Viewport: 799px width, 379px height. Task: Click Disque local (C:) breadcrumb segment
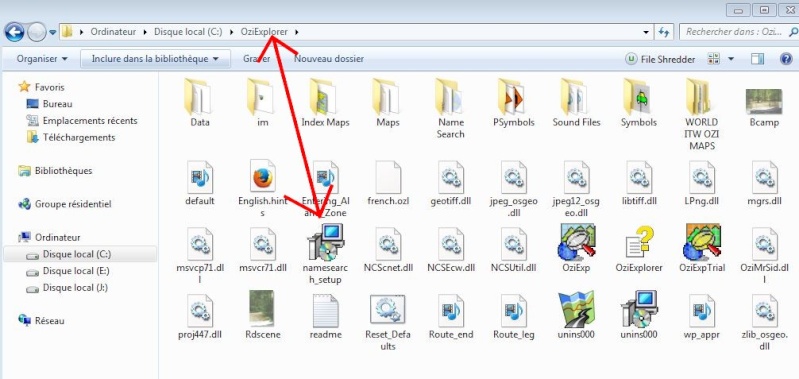click(189, 32)
